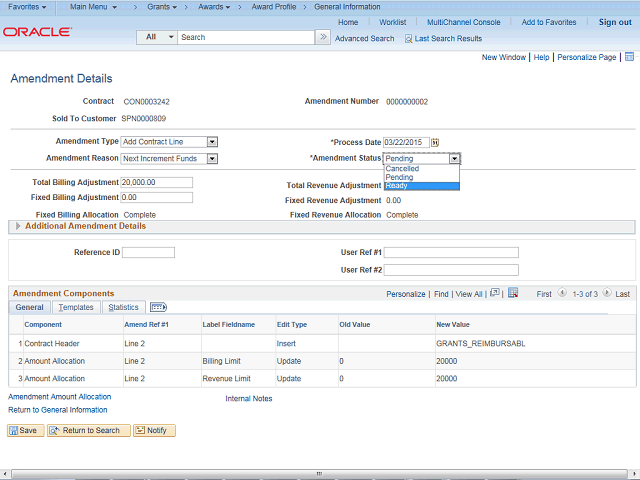Go to the next row arrow
640x480 pixels.
607,294
